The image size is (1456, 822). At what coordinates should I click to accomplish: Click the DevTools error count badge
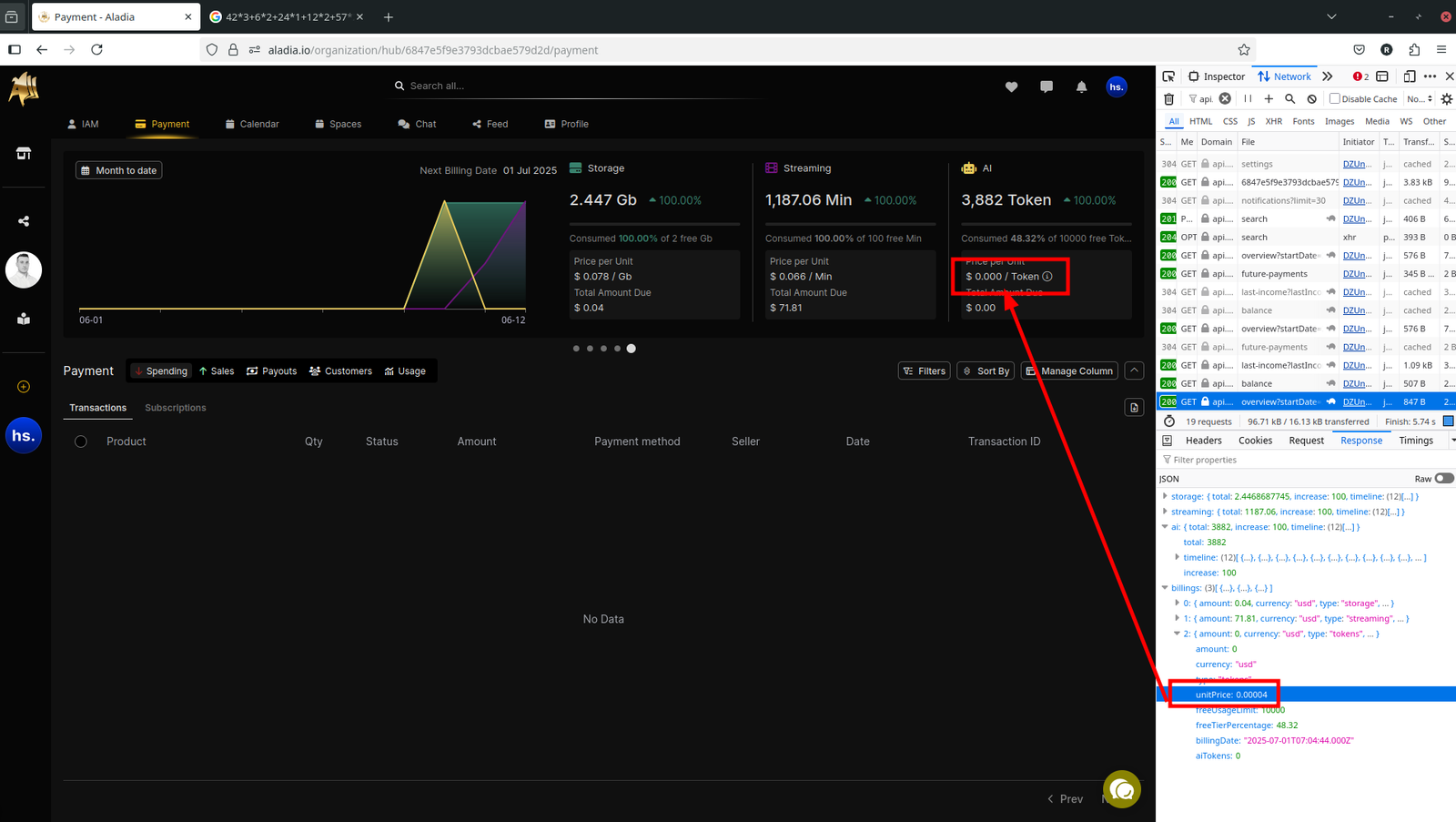point(1360,76)
